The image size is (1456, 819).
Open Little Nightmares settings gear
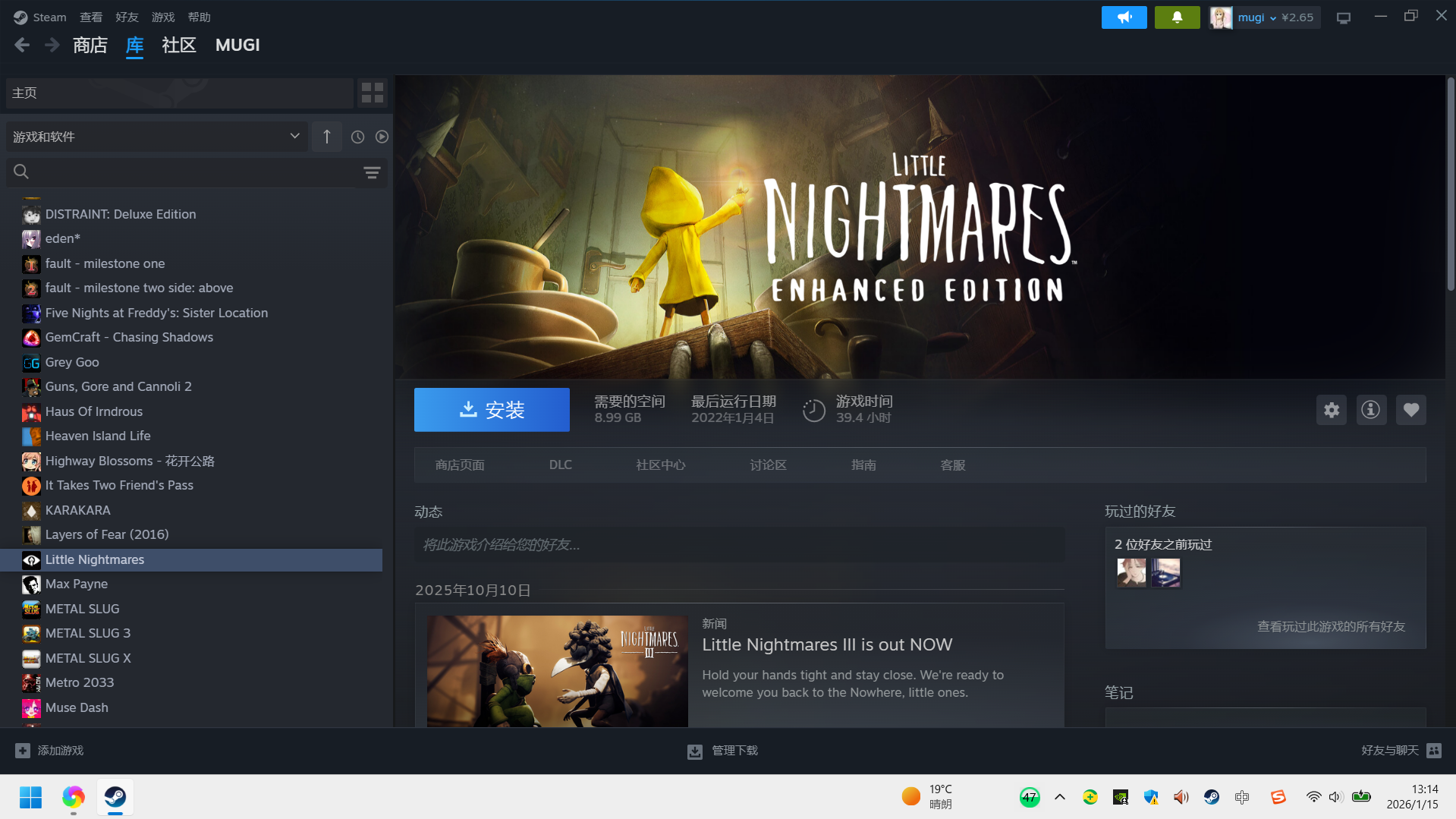point(1331,410)
